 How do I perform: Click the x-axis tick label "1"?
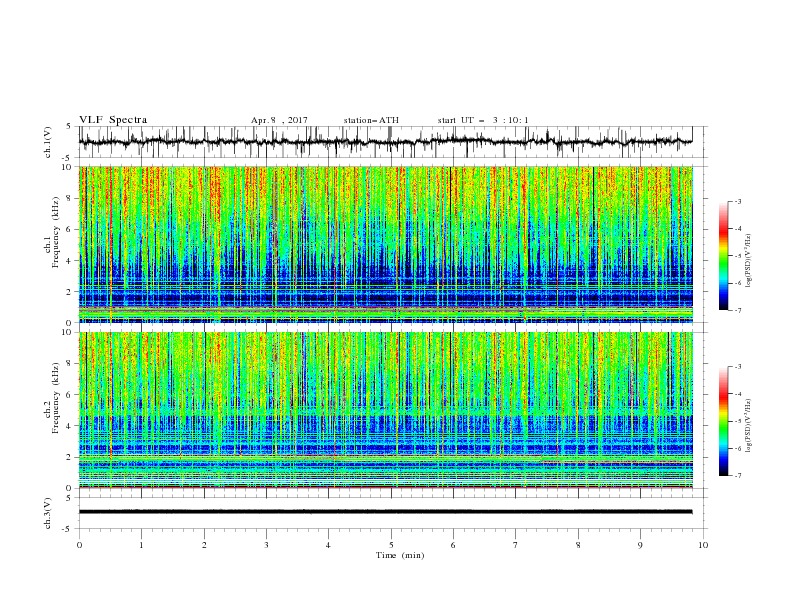(141, 545)
